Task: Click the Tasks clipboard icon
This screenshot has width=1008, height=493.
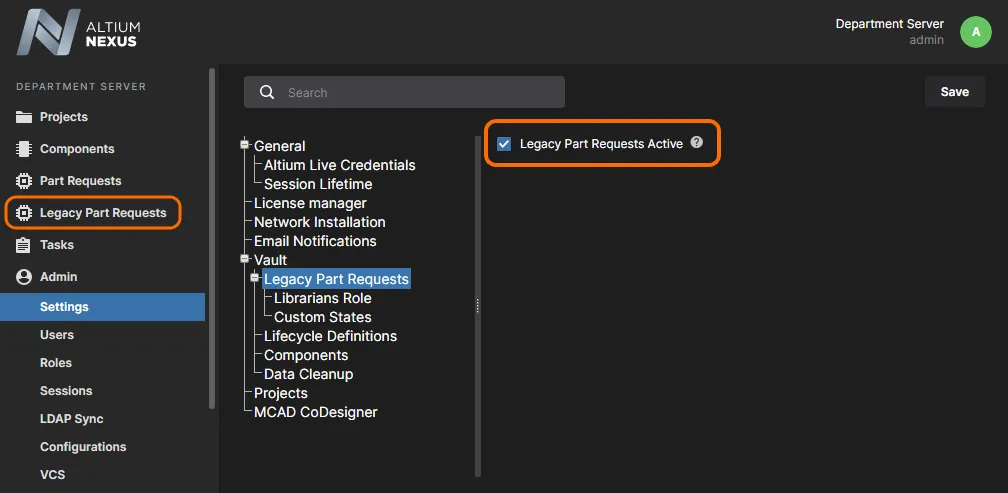Action: pyautogui.click(x=24, y=245)
